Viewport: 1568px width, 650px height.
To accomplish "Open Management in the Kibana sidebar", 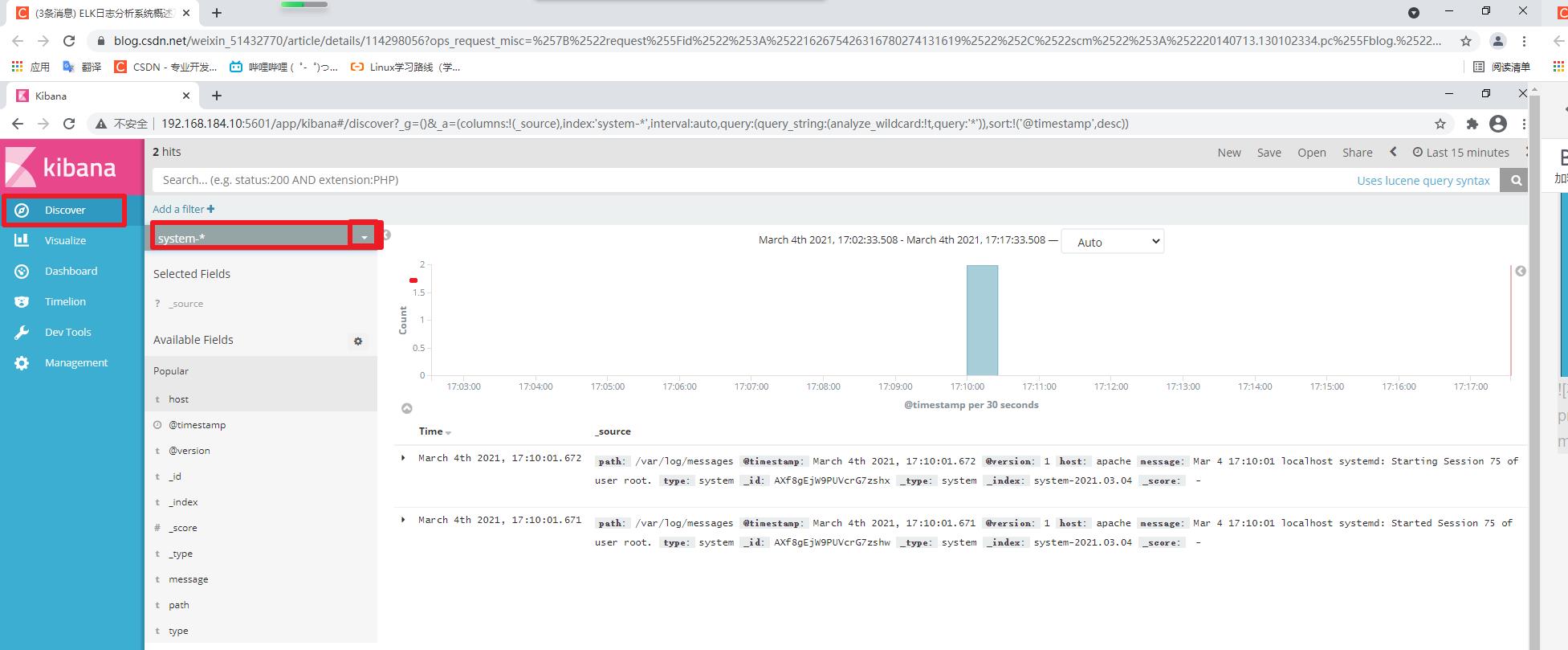I will (x=75, y=362).
